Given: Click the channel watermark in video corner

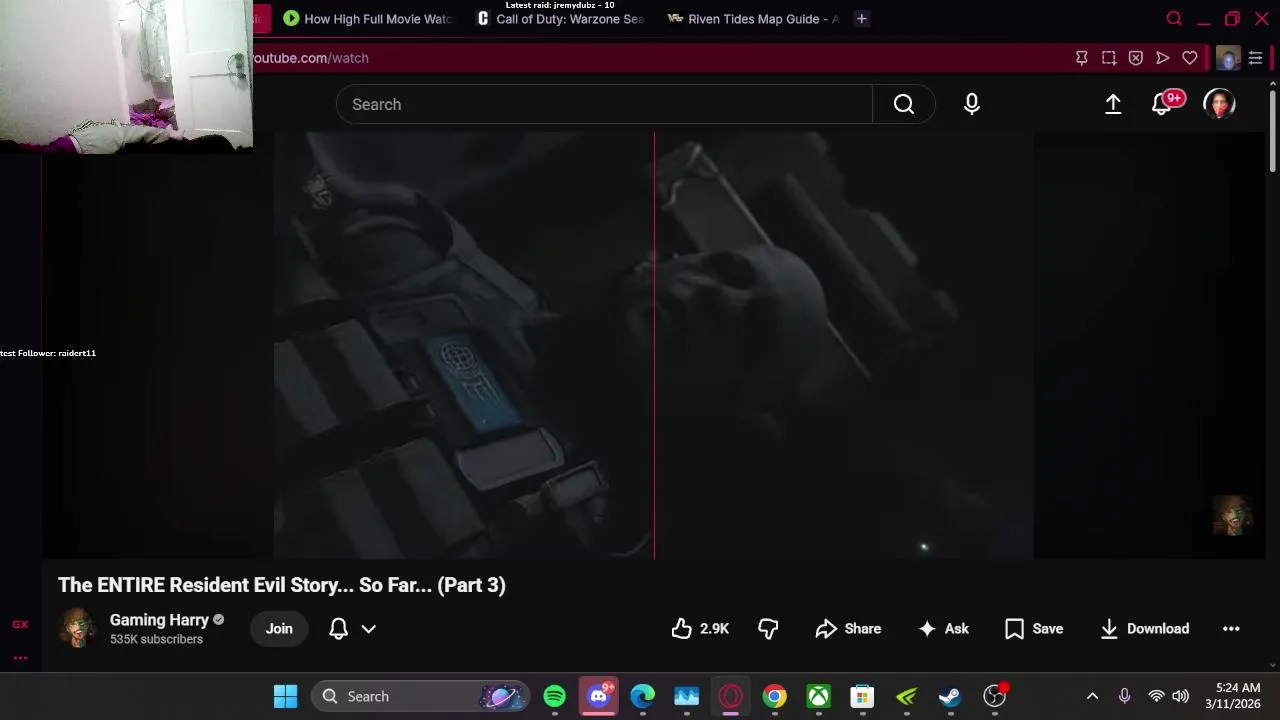Looking at the screenshot, I should pos(1232,515).
